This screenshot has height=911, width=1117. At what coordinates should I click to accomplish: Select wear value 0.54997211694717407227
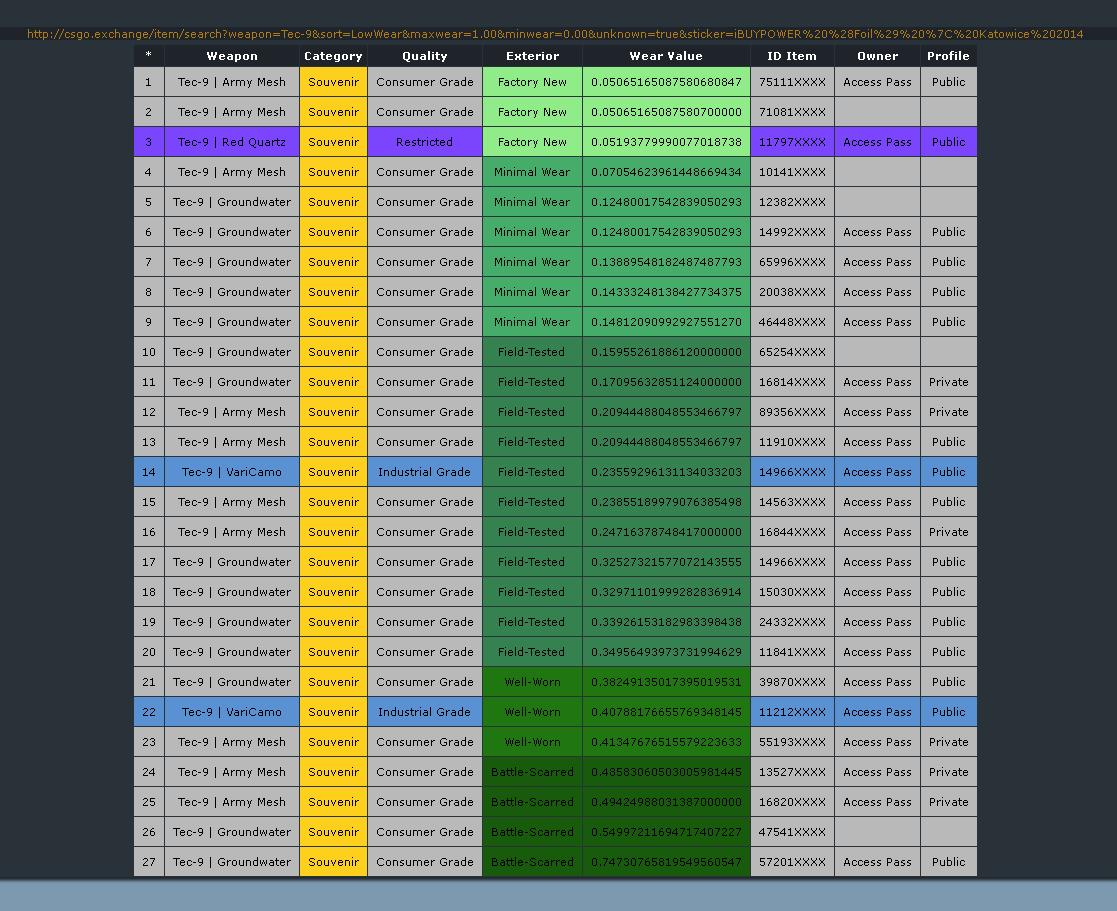pyautogui.click(x=666, y=832)
